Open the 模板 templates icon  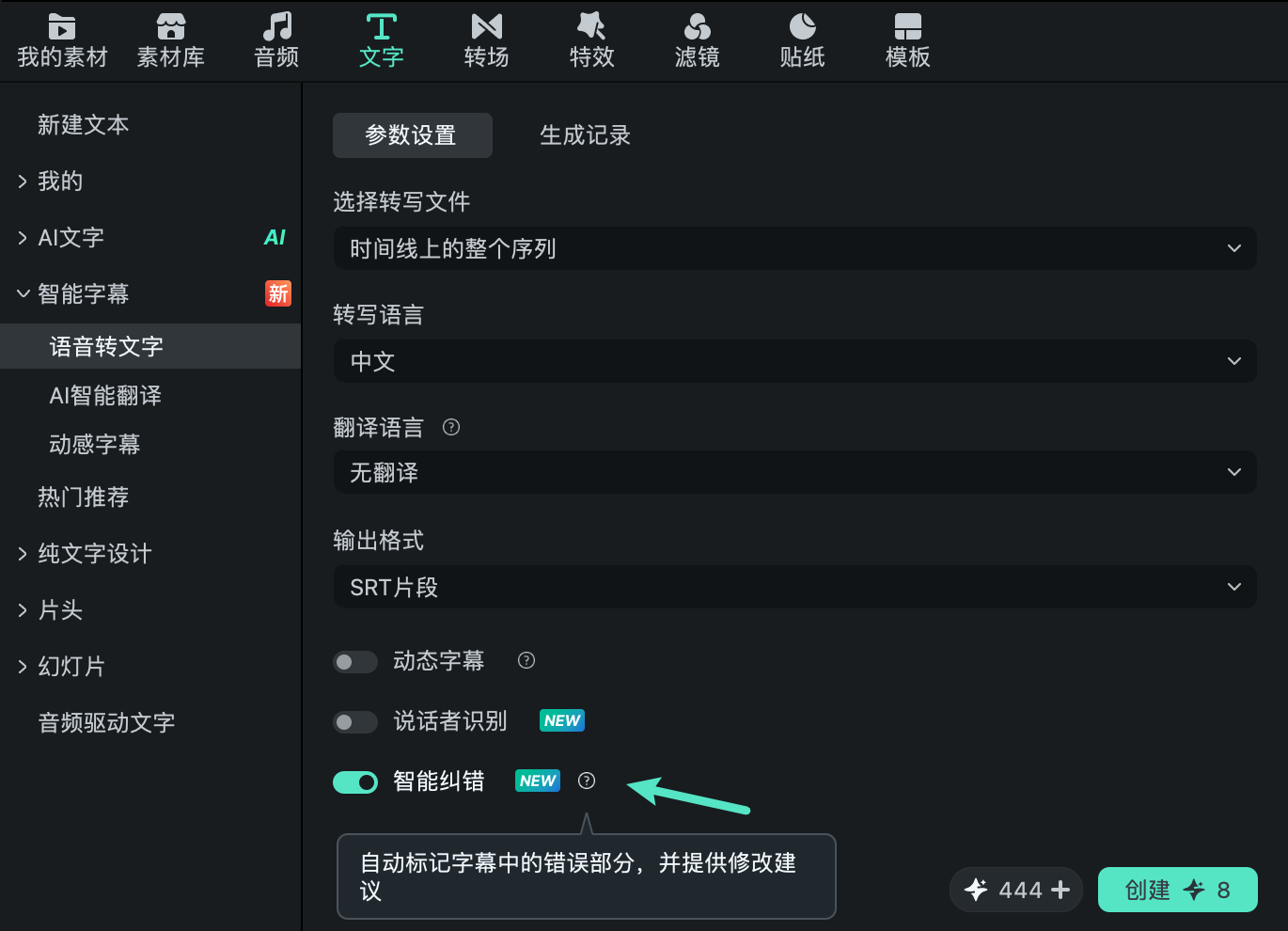[908, 26]
